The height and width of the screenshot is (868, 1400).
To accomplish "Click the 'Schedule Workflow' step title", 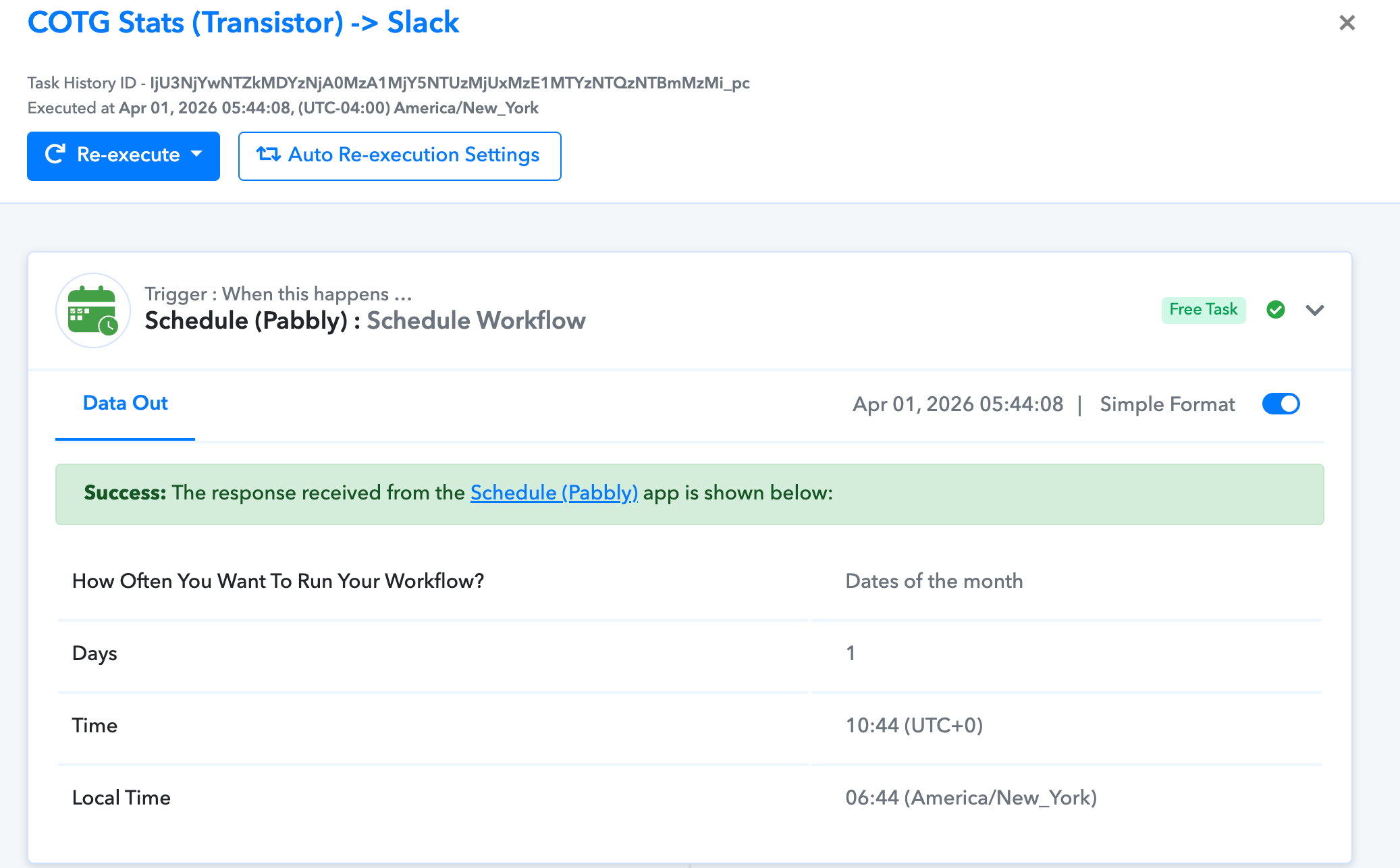I will click(x=476, y=321).
